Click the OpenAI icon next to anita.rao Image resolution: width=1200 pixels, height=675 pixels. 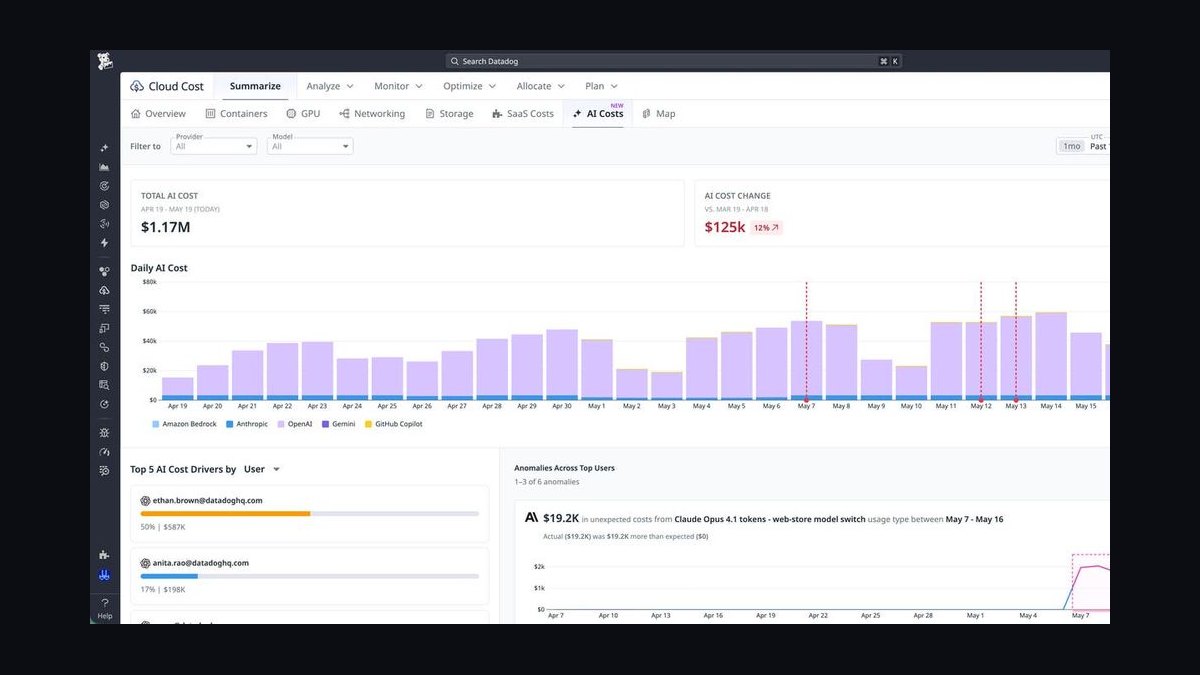coord(145,563)
